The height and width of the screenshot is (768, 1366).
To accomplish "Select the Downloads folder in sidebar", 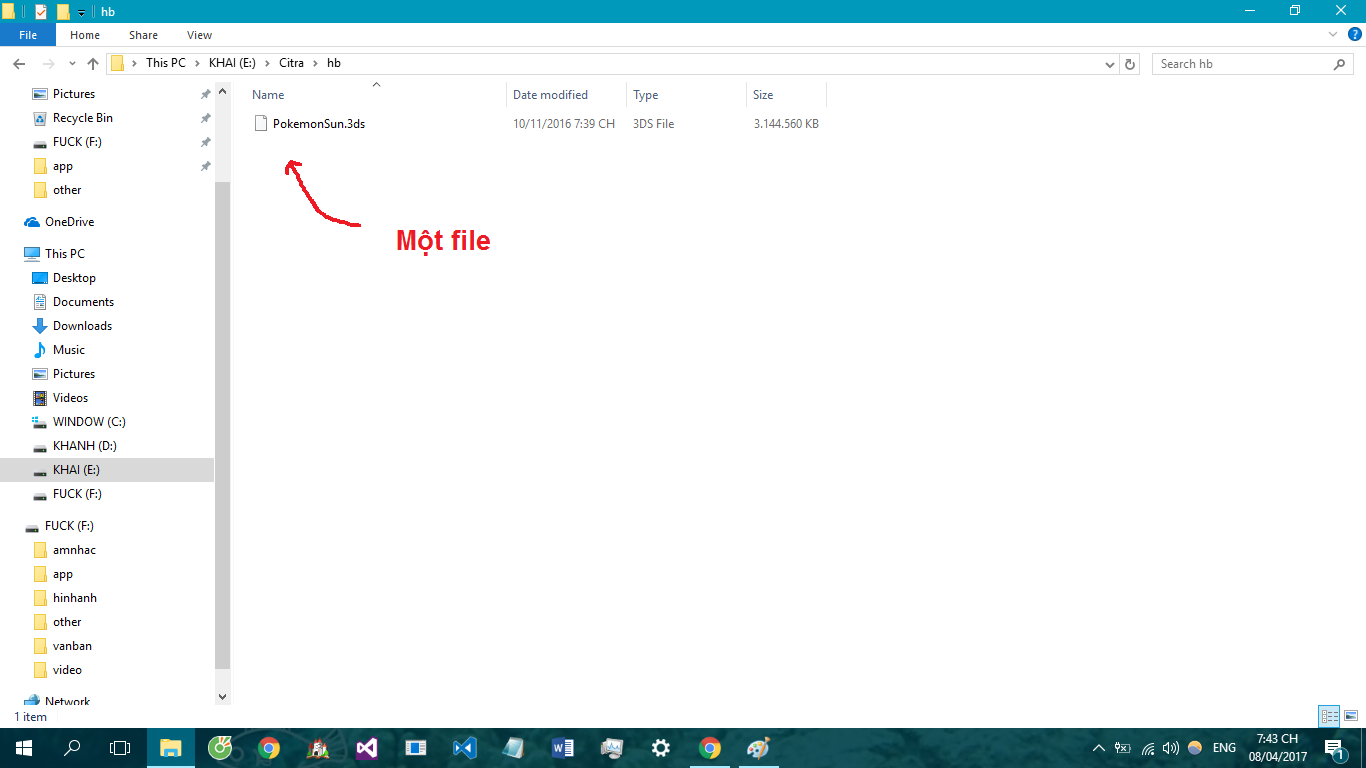I will coord(82,326).
